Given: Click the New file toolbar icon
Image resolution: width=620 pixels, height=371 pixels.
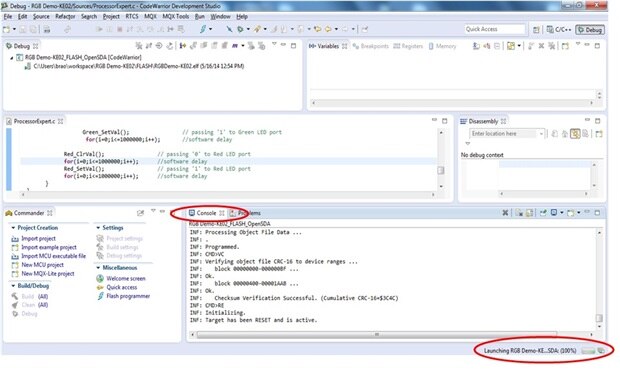Looking at the screenshot, I should tap(6, 29).
